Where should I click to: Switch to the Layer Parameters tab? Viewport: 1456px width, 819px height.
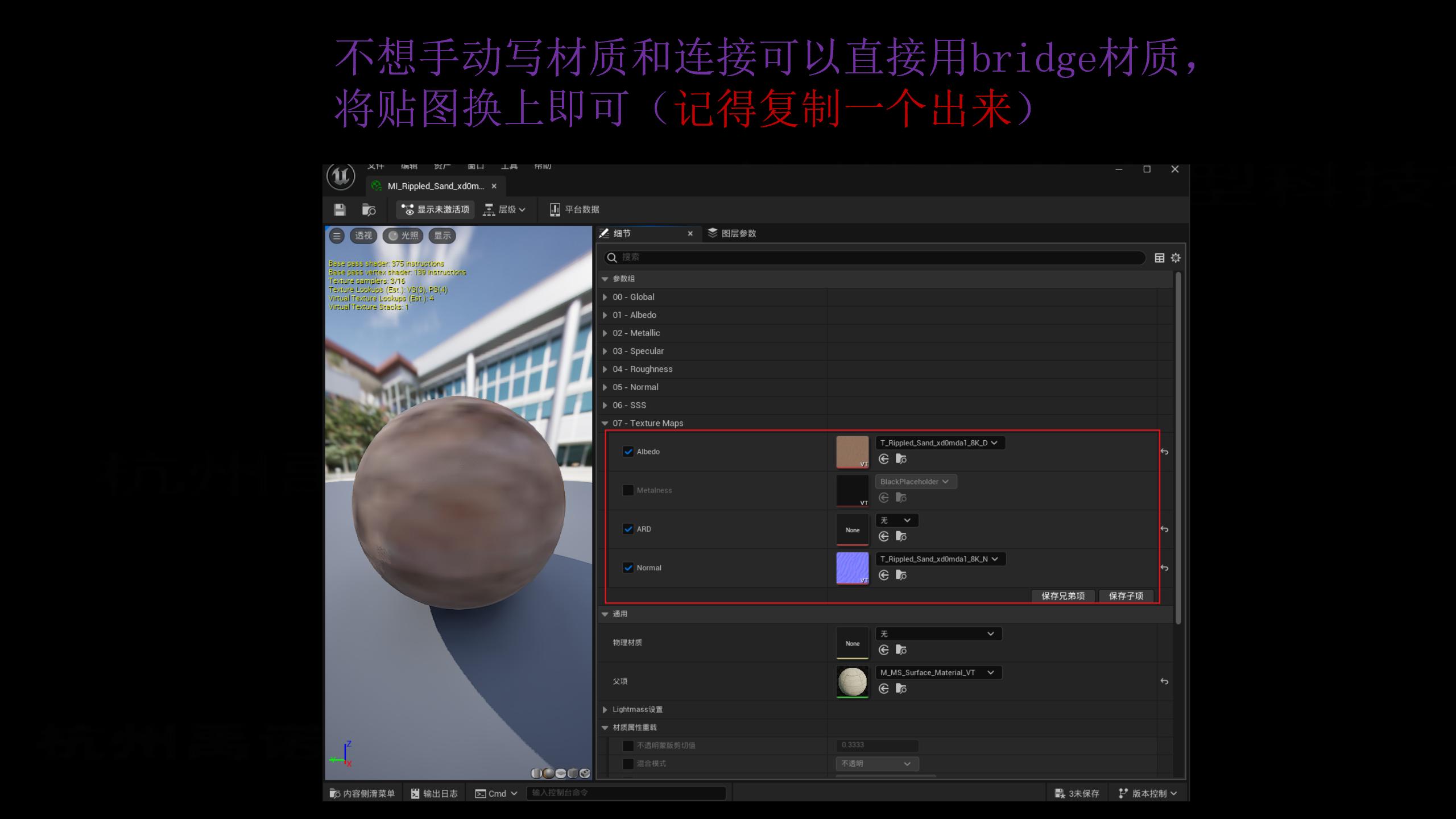[731, 234]
